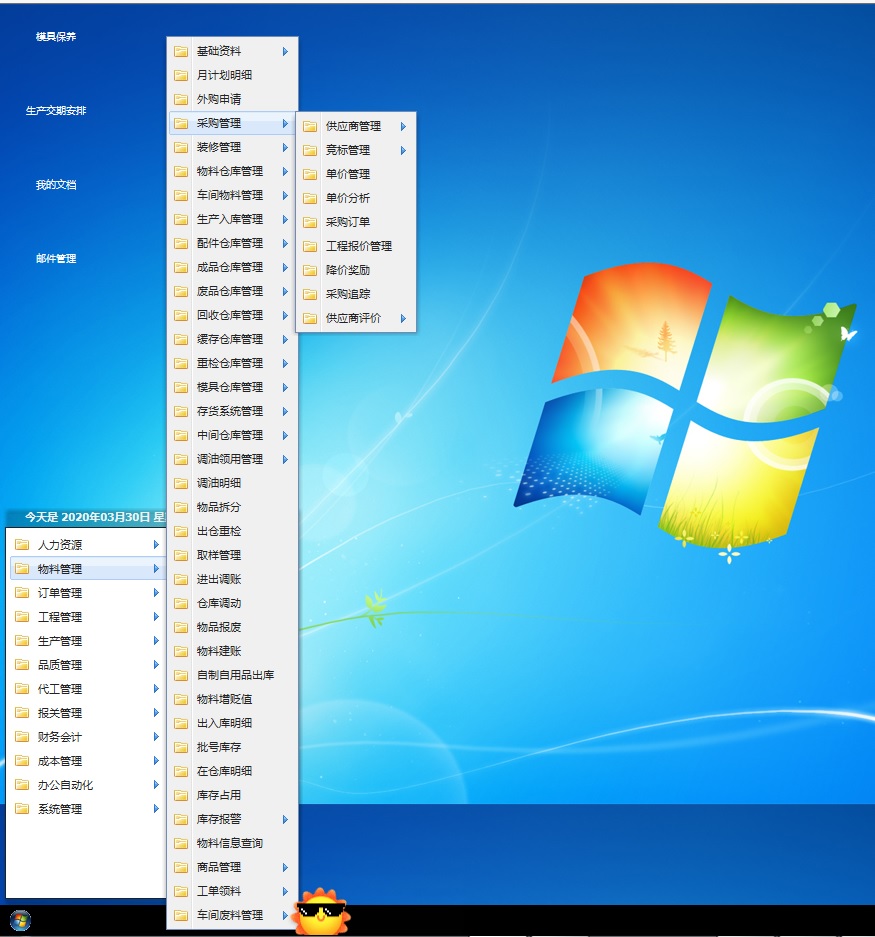Expand the 工单领料 submenu arrow
The image size is (875, 937).
(285, 891)
